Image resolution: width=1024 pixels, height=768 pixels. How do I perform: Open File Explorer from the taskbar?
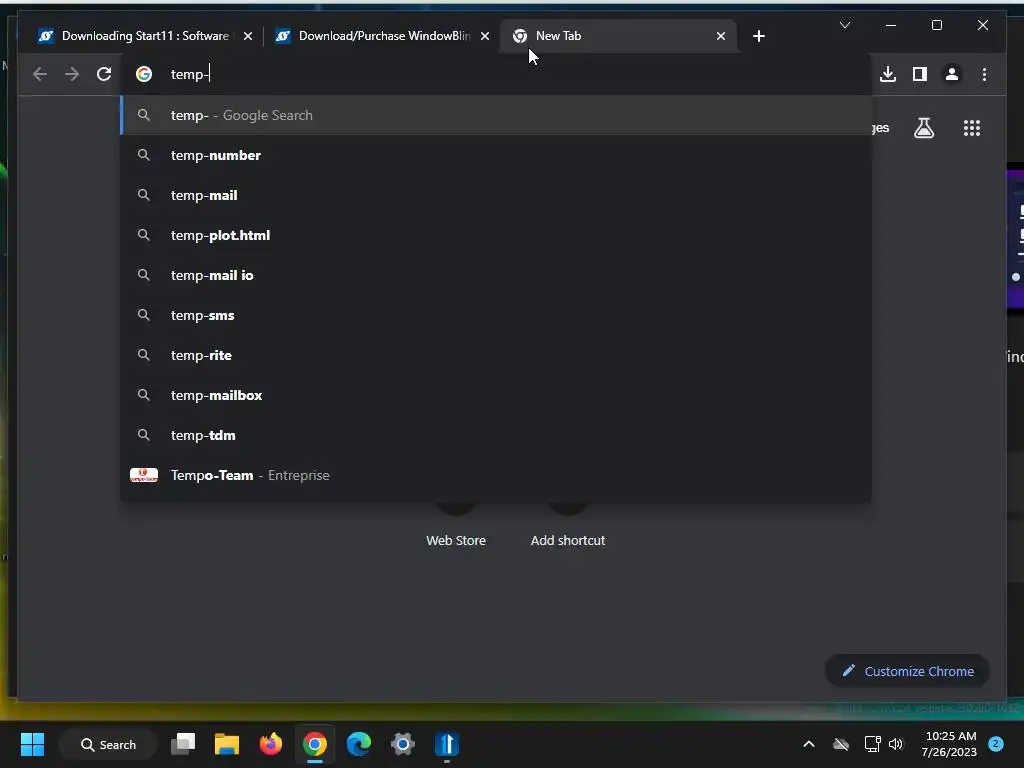[x=227, y=744]
